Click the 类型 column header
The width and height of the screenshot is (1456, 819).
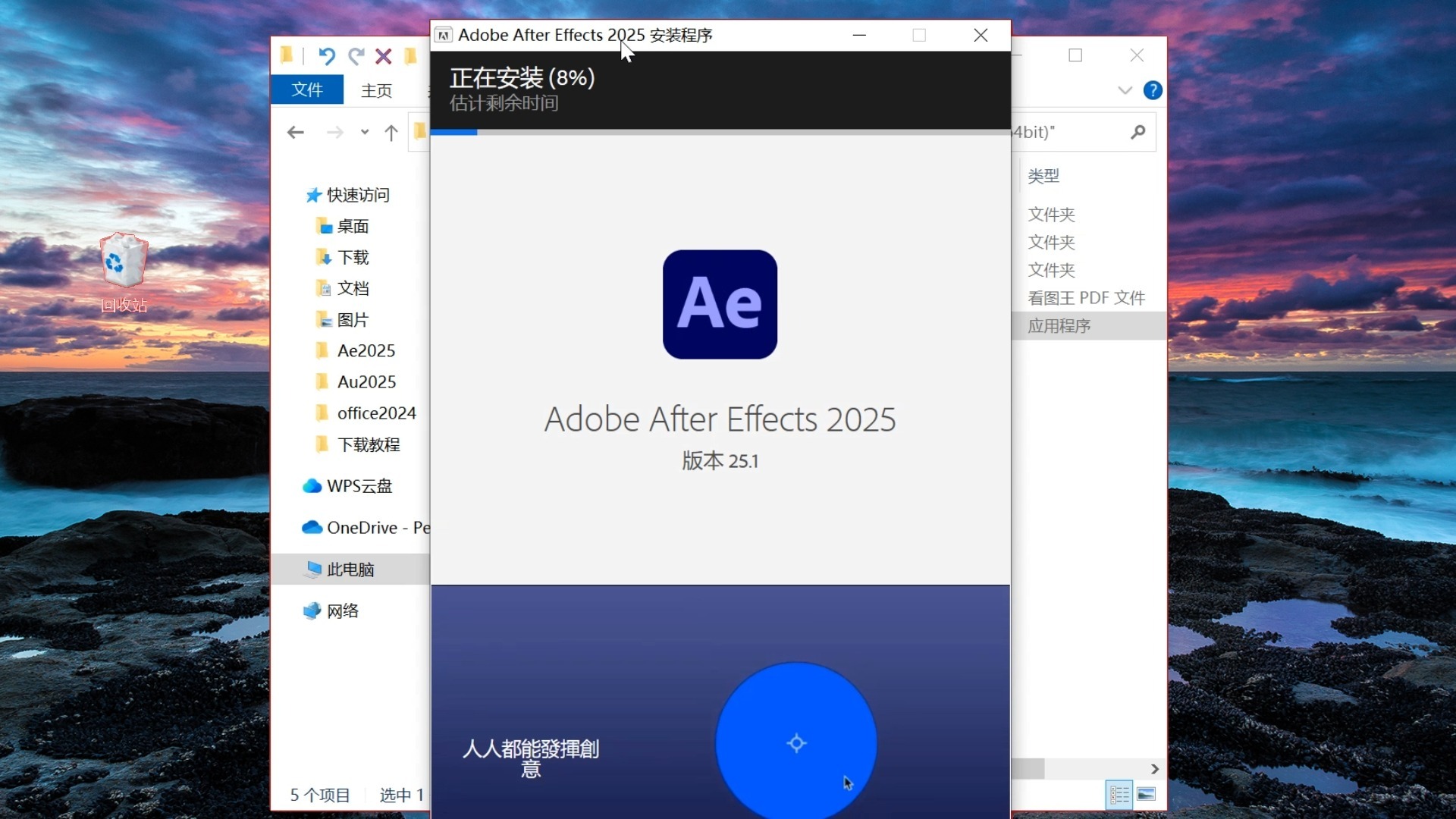pyautogui.click(x=1043, y=175)
